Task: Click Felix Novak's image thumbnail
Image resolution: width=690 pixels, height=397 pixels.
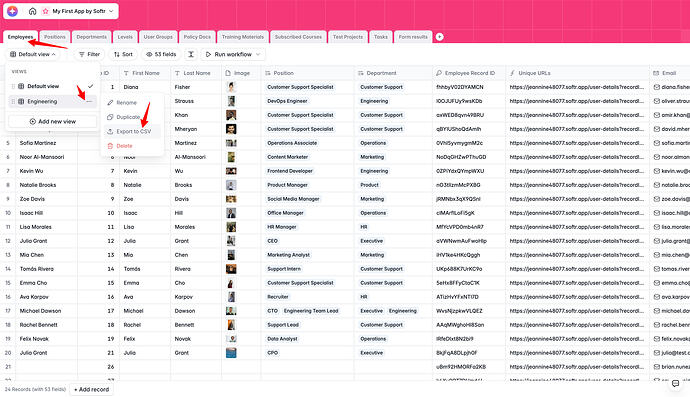Action: pyautogui.click(x=231, y=339)
